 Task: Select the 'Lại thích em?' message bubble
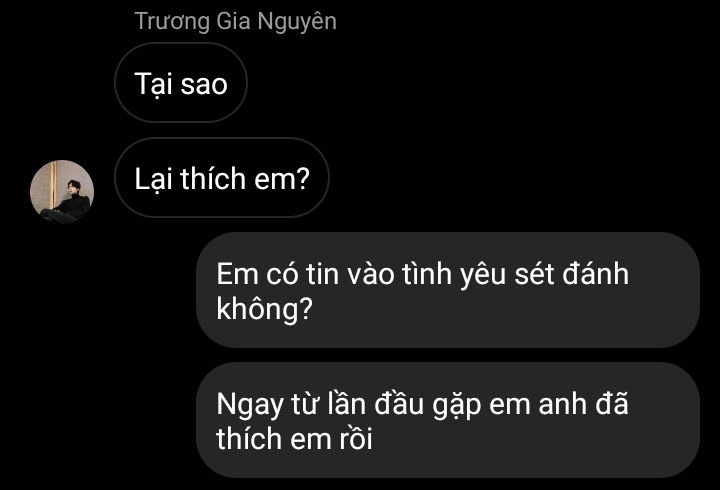tap(222, 178)
